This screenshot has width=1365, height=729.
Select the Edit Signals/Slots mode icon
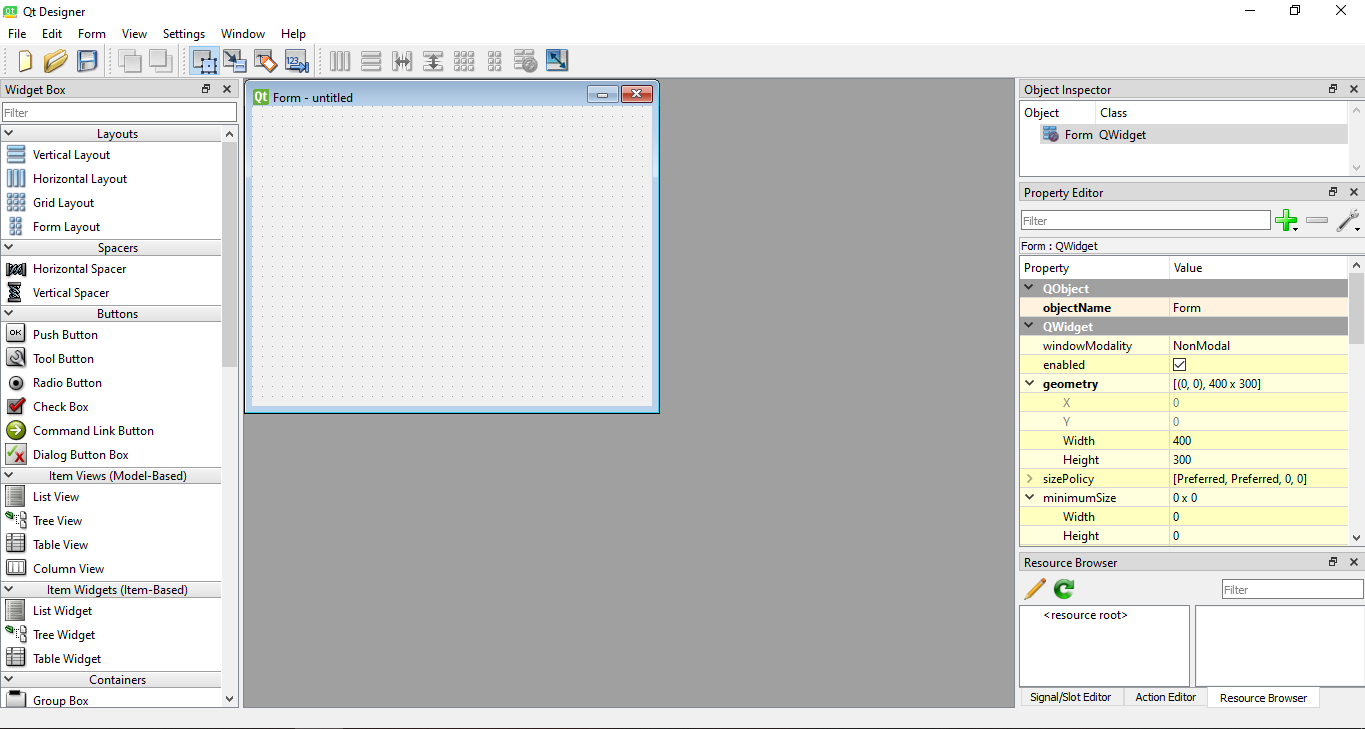point(234,61)
